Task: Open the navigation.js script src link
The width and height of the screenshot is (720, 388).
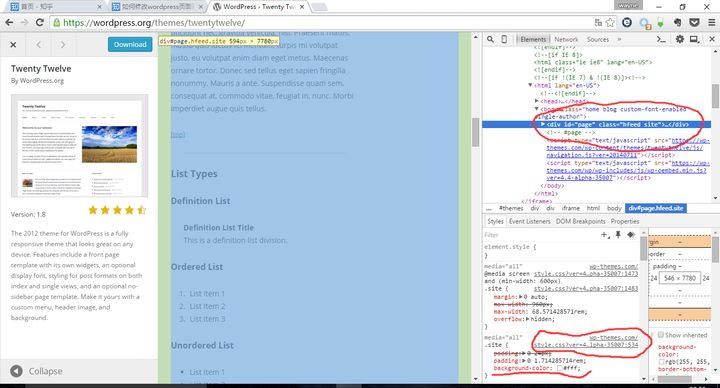Action: coord(627,147)
